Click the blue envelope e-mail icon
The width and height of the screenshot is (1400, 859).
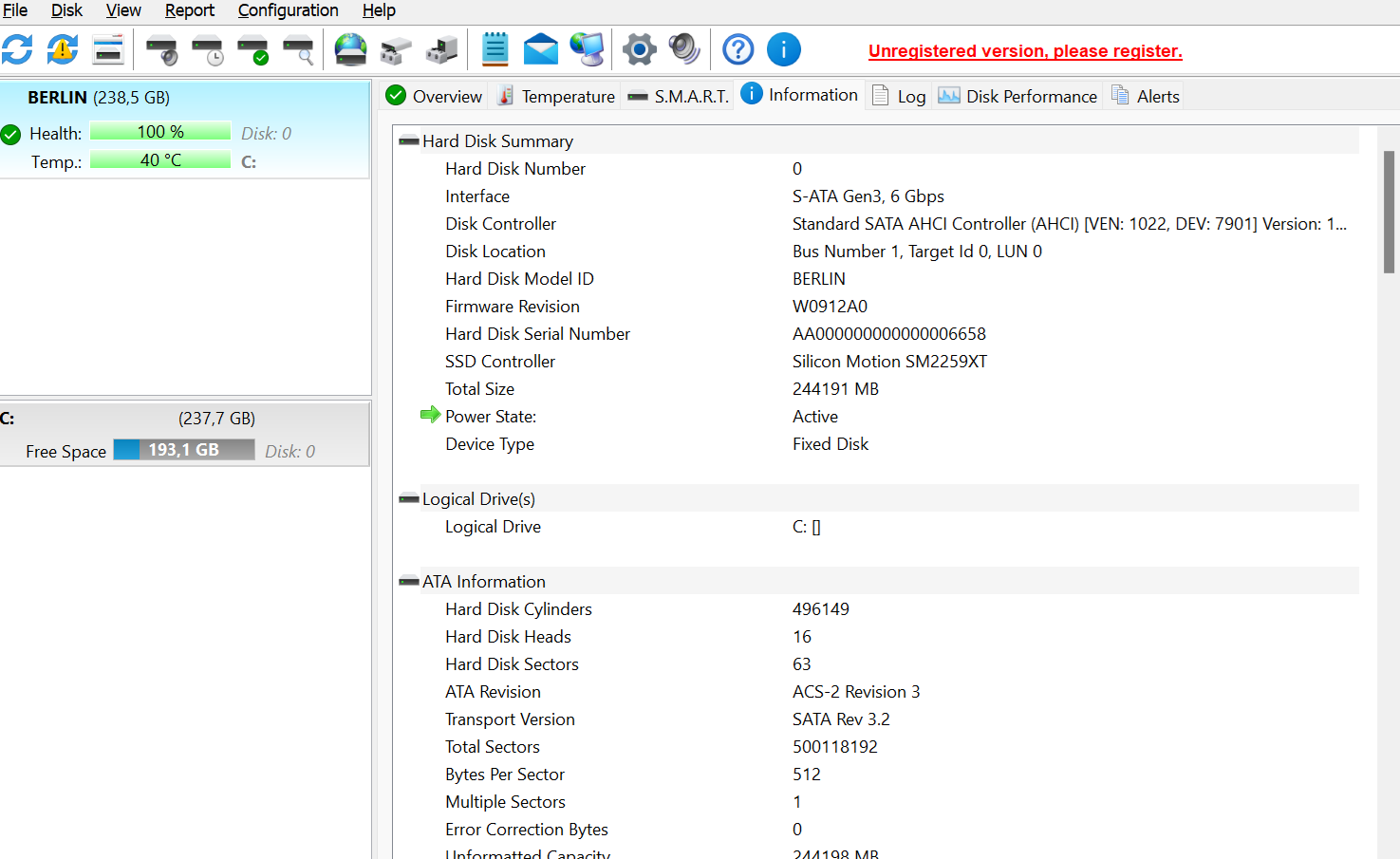pos(541,49)
